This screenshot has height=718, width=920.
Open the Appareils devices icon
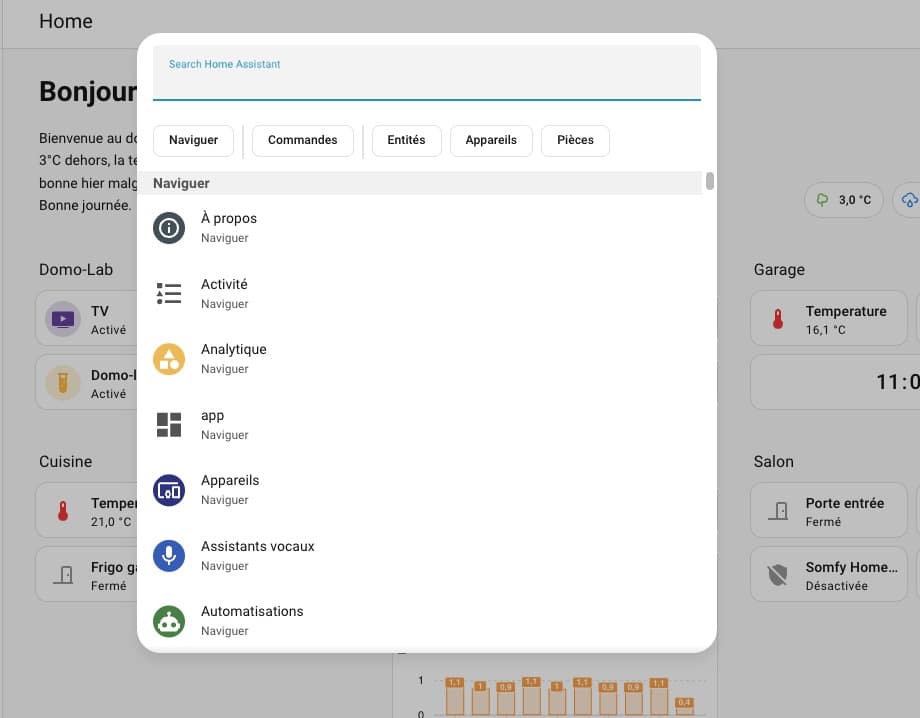click(169, 490)
